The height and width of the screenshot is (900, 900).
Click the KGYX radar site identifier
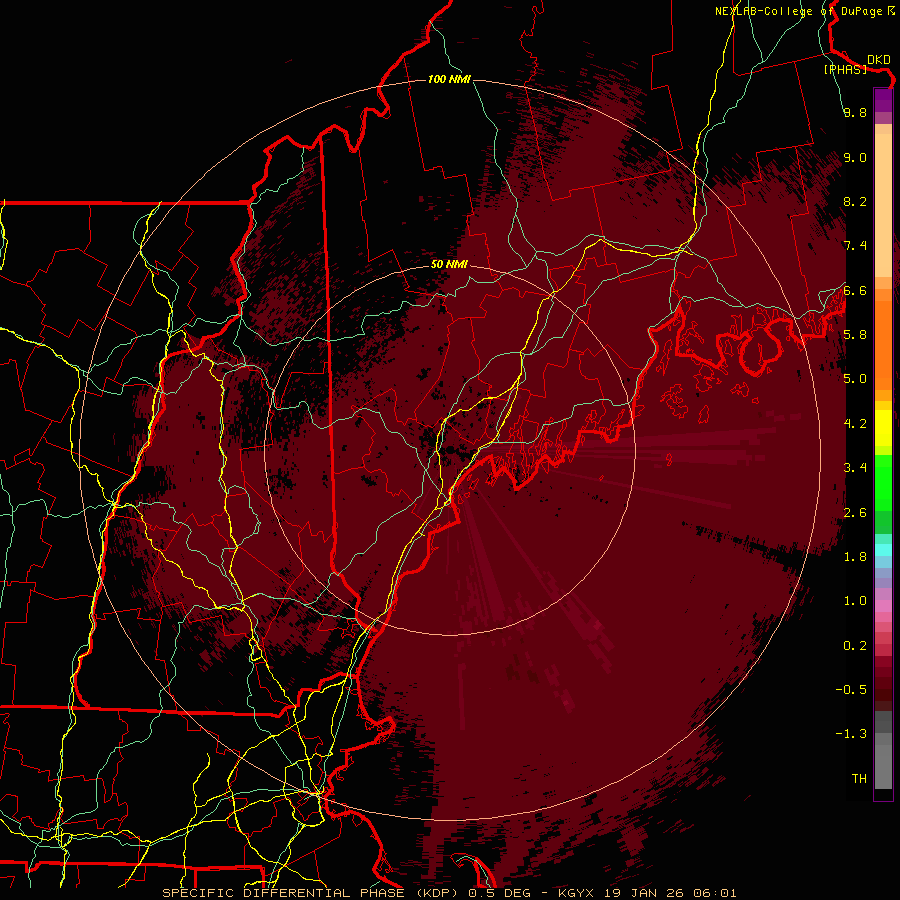[x=577, y=893]
